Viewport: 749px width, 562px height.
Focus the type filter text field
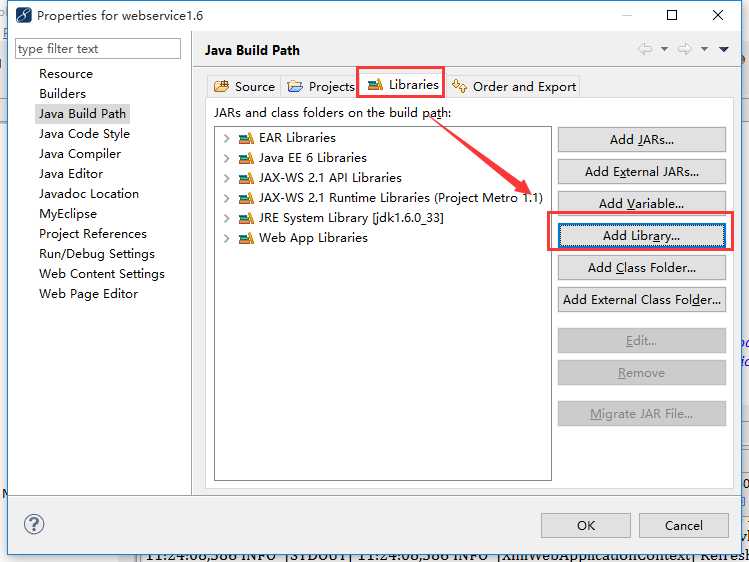pyautogui.click(x=98, y=49)
